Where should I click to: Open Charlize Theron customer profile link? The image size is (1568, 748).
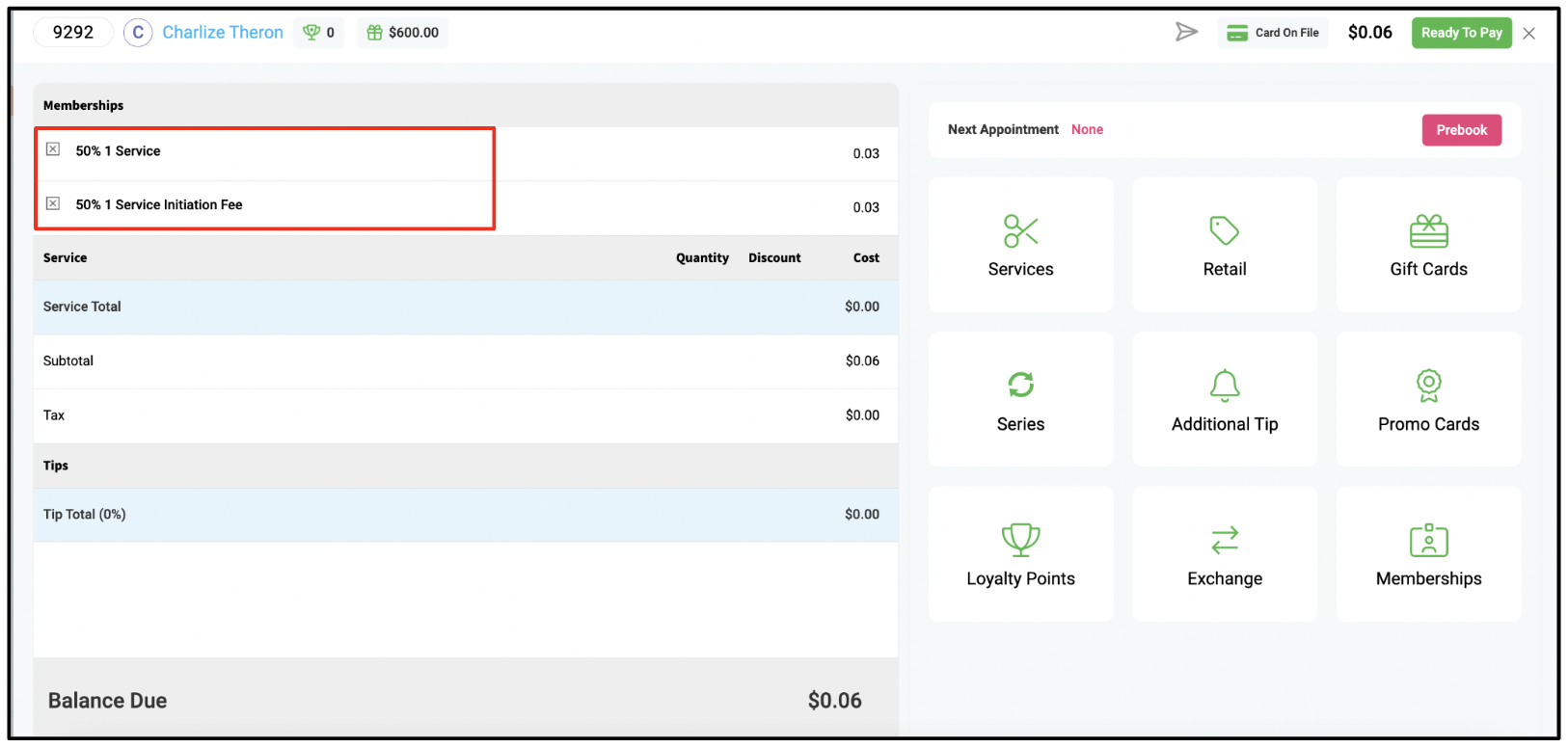pyautogui.click(x=223, y=33)
